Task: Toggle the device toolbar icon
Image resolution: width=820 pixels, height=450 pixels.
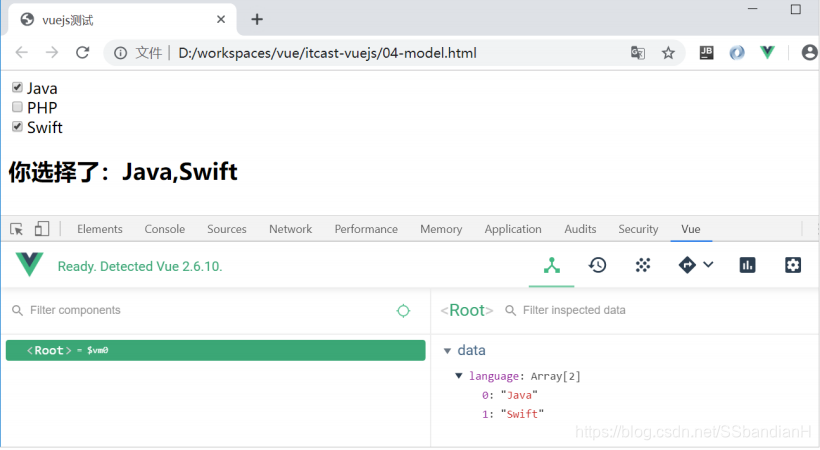Action: (42, 229)
